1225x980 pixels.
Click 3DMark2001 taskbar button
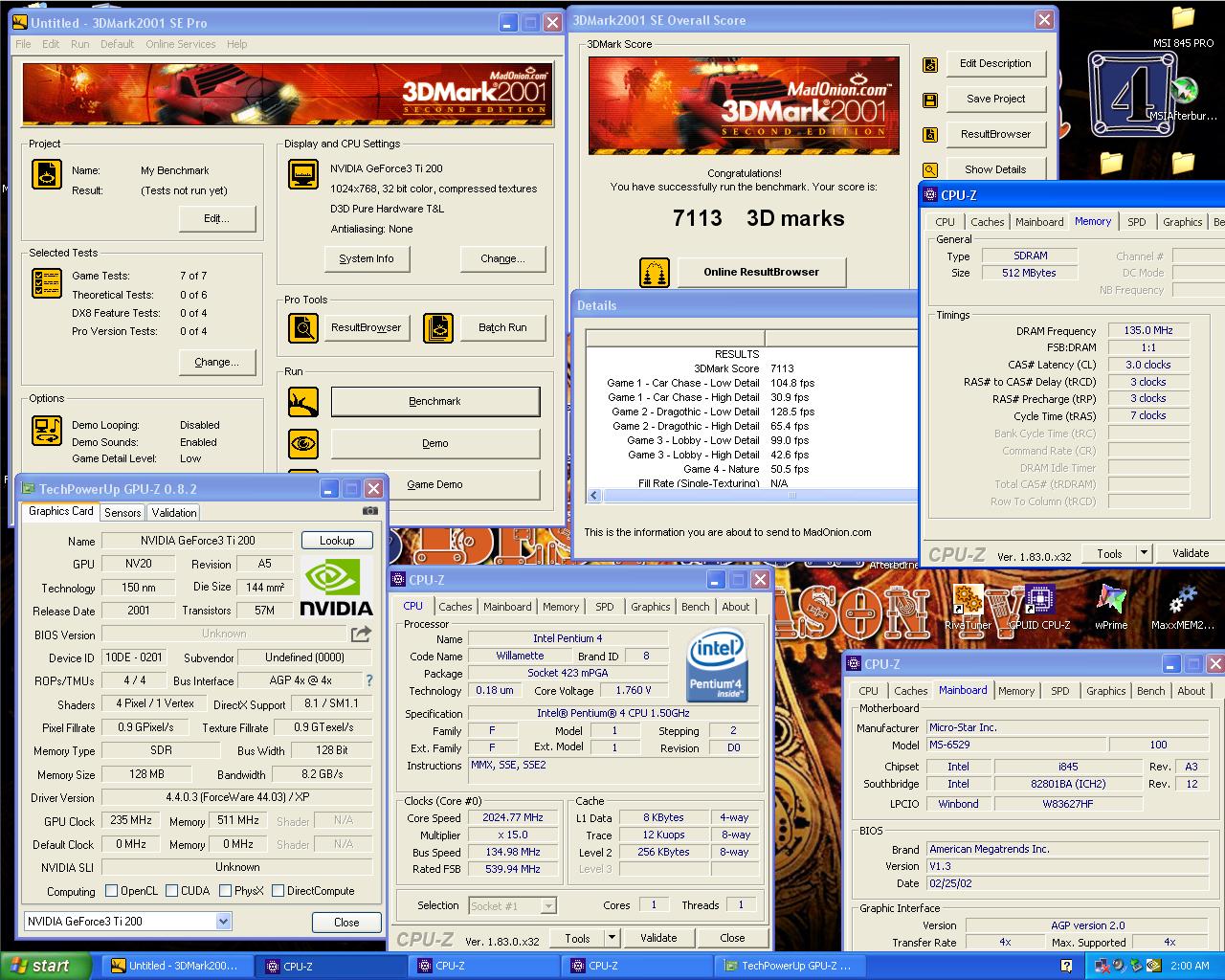pyautogui.click(x=177, y=967)
